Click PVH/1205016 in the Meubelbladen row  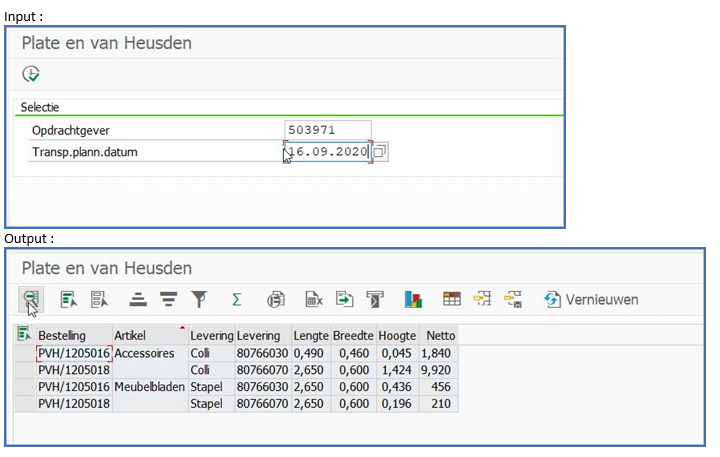pyautogui.click(x=74, y=387)
